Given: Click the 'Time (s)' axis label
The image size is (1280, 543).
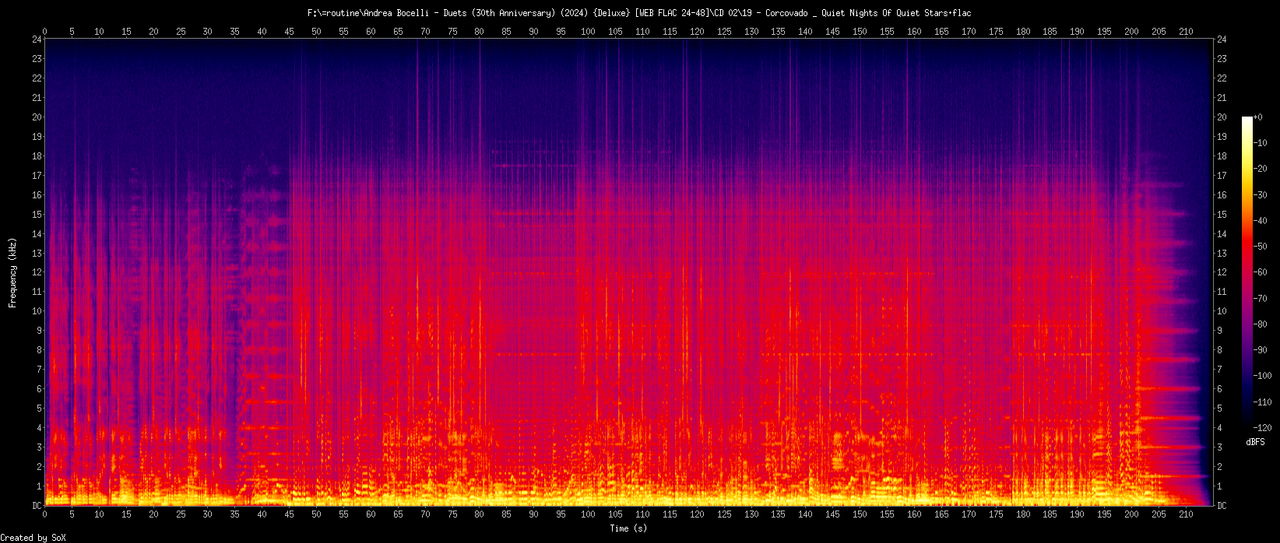Looking at the screenshot, I should (x=630, y=527).
